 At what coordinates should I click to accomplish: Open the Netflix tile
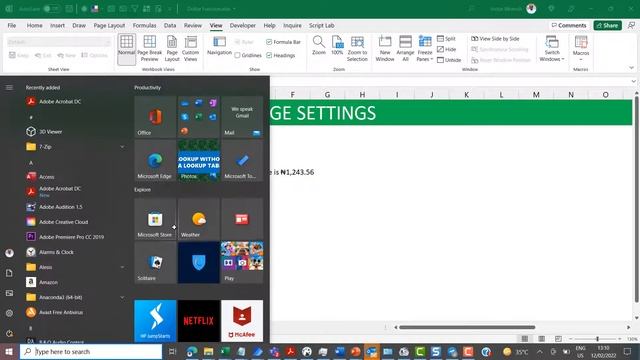coord(199,321)
